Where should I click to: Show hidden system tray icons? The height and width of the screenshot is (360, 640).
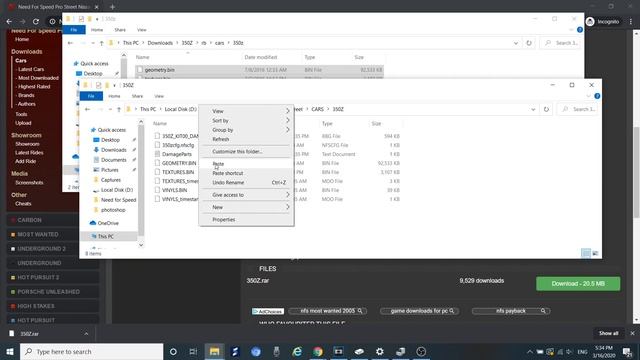coord(529,351)
